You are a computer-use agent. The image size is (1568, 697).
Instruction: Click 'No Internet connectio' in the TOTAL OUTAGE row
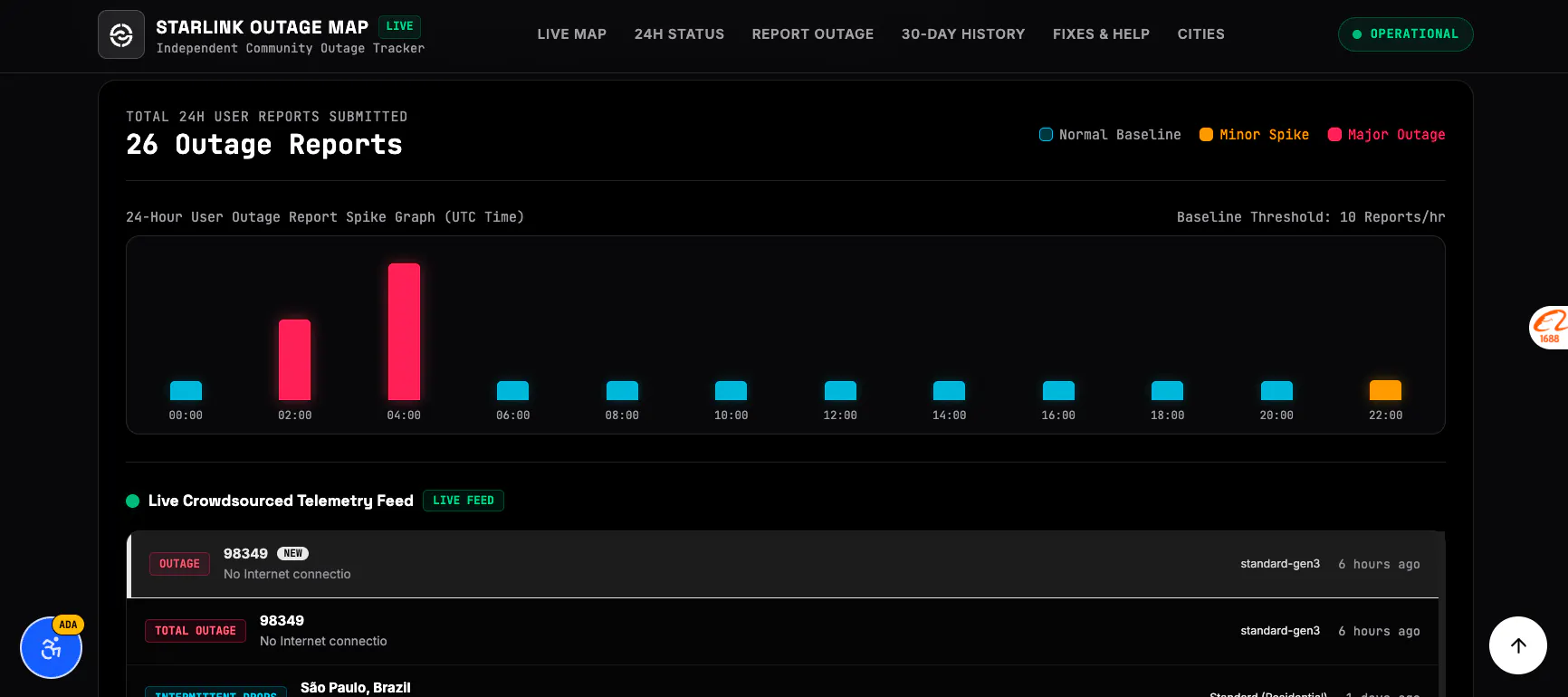coord(323,641)
